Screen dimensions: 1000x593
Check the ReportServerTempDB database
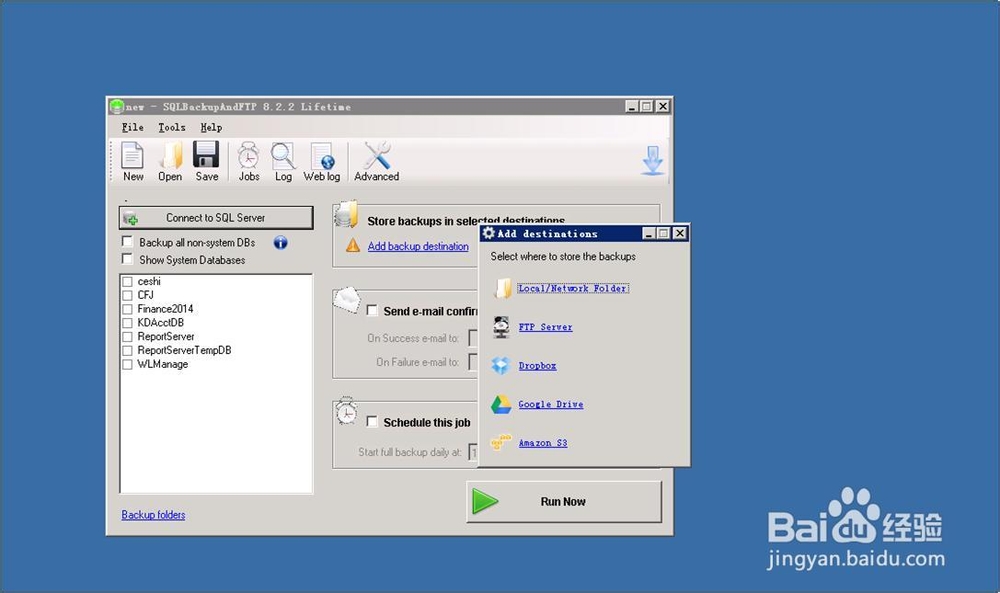tap(128, 351)
